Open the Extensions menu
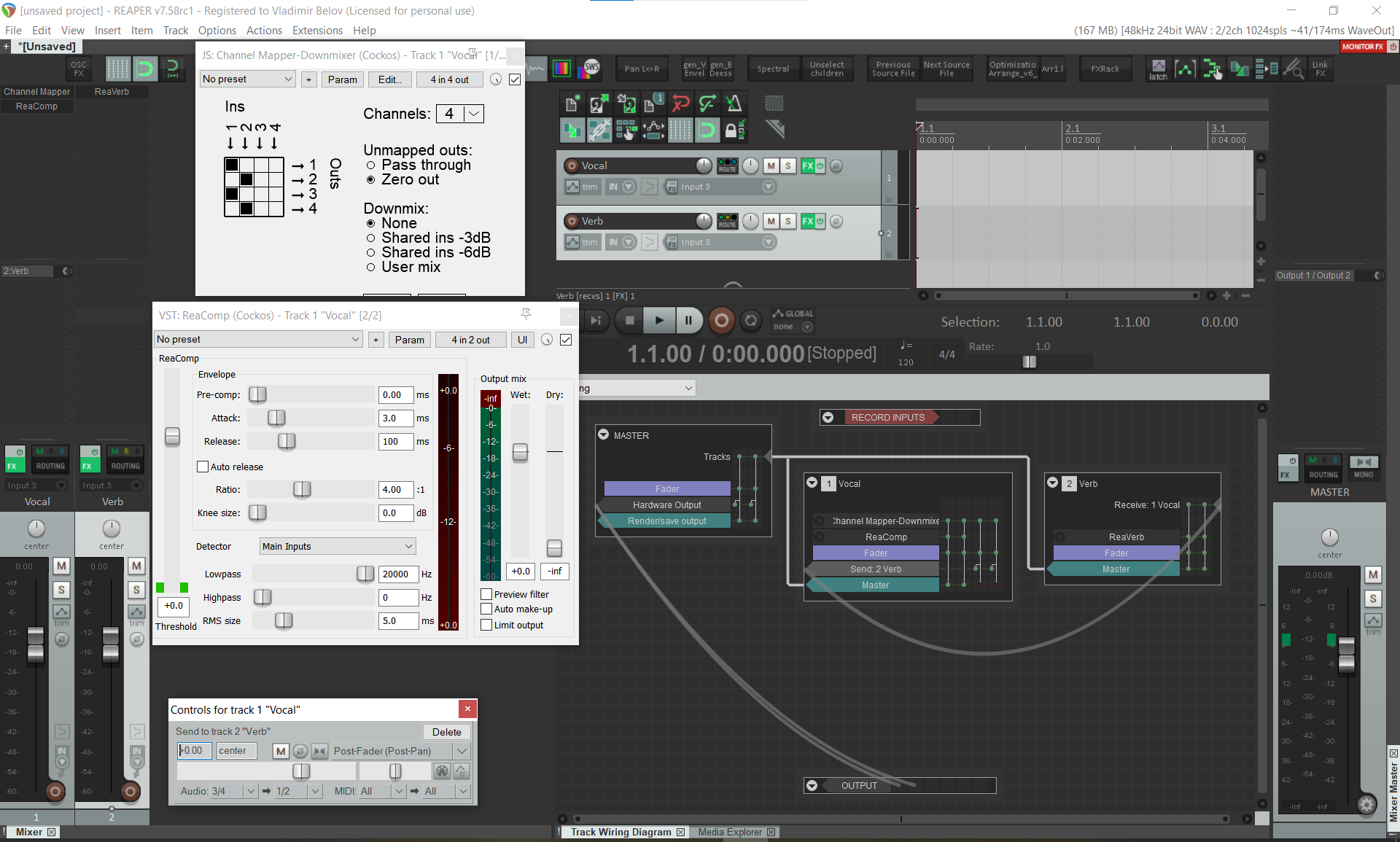Viewport: 1400px width, 842px height. pos(317,30)
